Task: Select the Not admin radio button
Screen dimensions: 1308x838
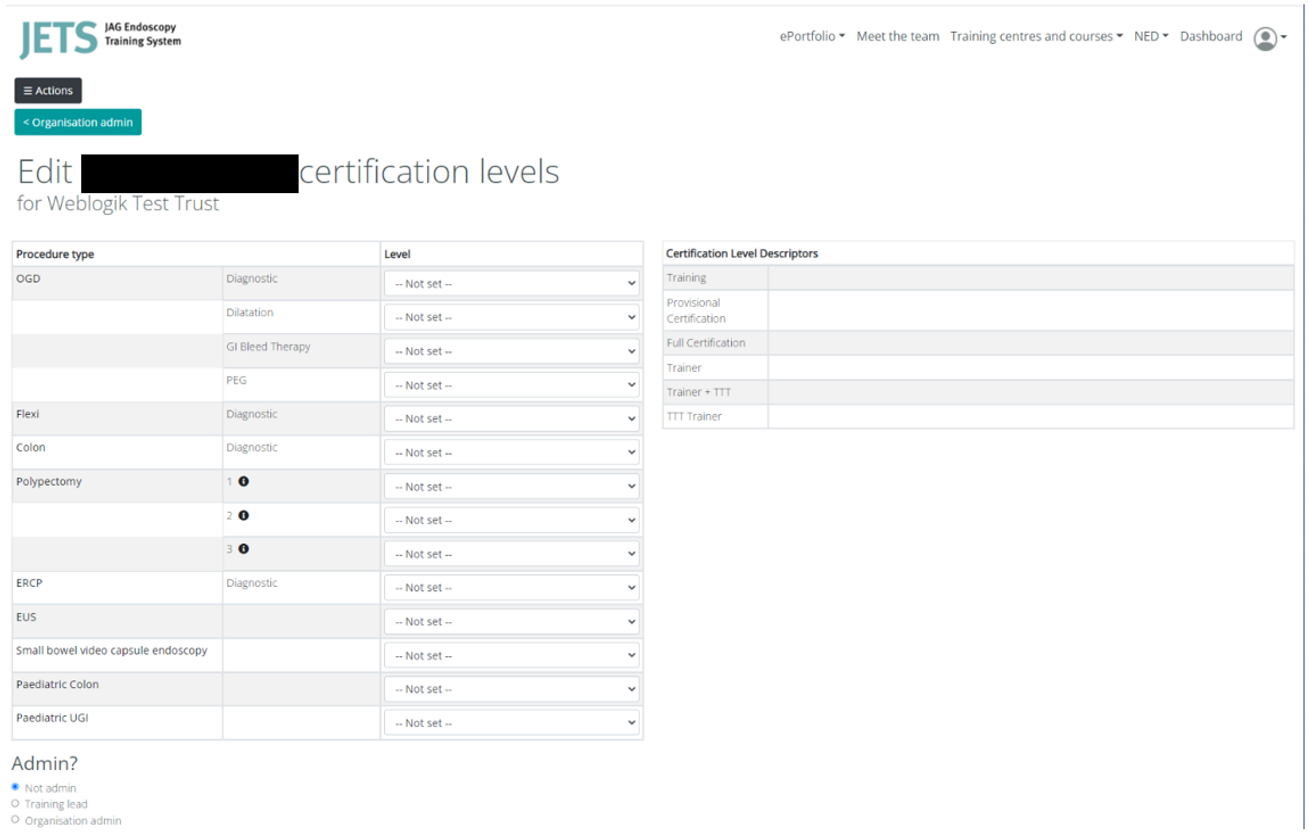Action: [15, 787]
